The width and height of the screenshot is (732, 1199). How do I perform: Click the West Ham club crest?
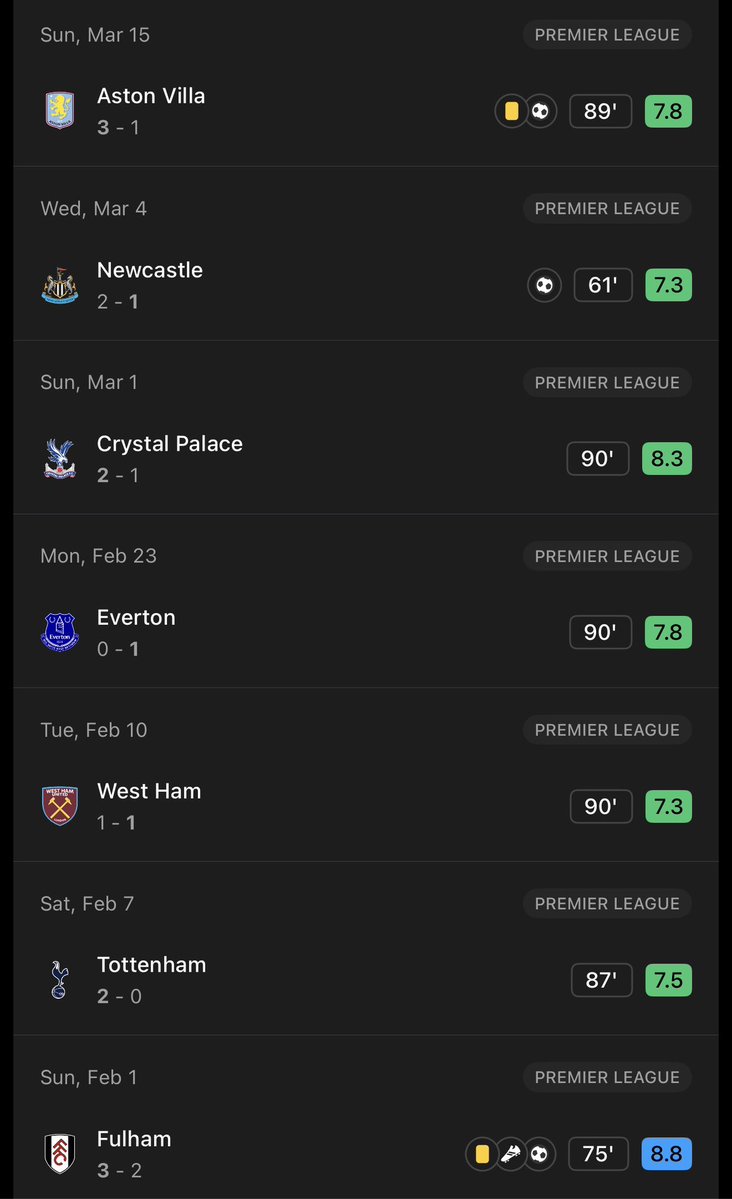pos(60,806)
